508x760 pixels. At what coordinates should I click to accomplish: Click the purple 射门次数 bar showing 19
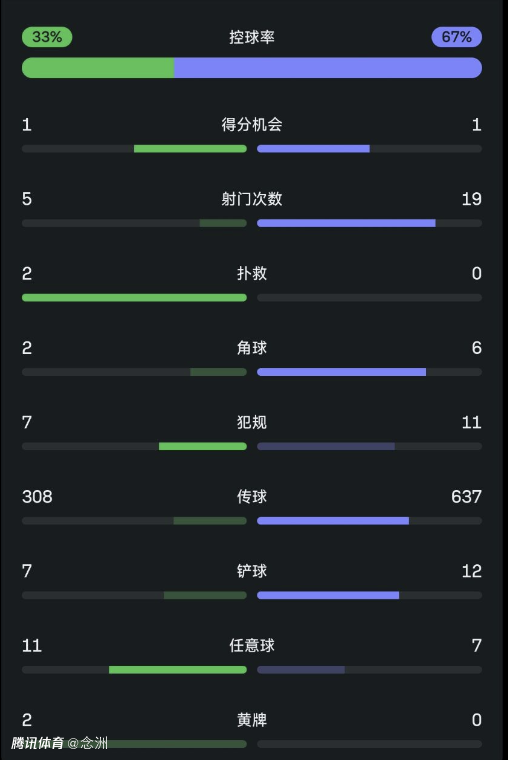click(x=346, y=223)
